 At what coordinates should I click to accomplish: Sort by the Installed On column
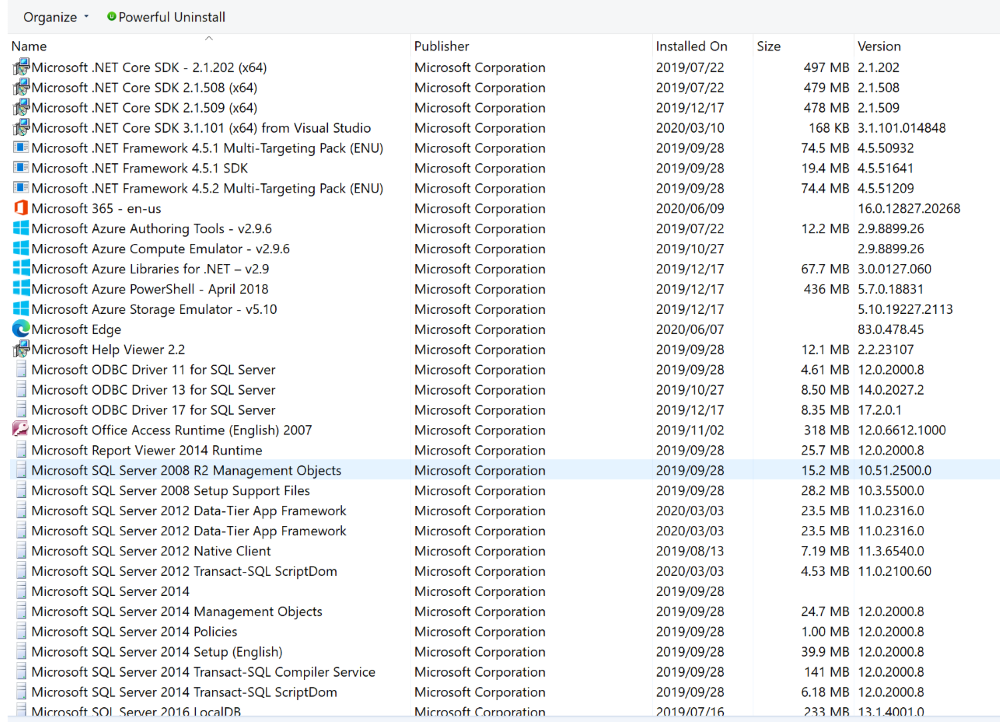coord(692,46)
